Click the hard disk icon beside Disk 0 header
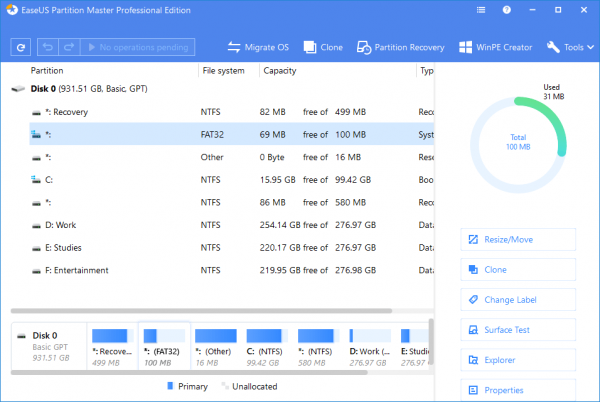Image resolution: width=600 pixels, height=402 pixels. (18, 89)
